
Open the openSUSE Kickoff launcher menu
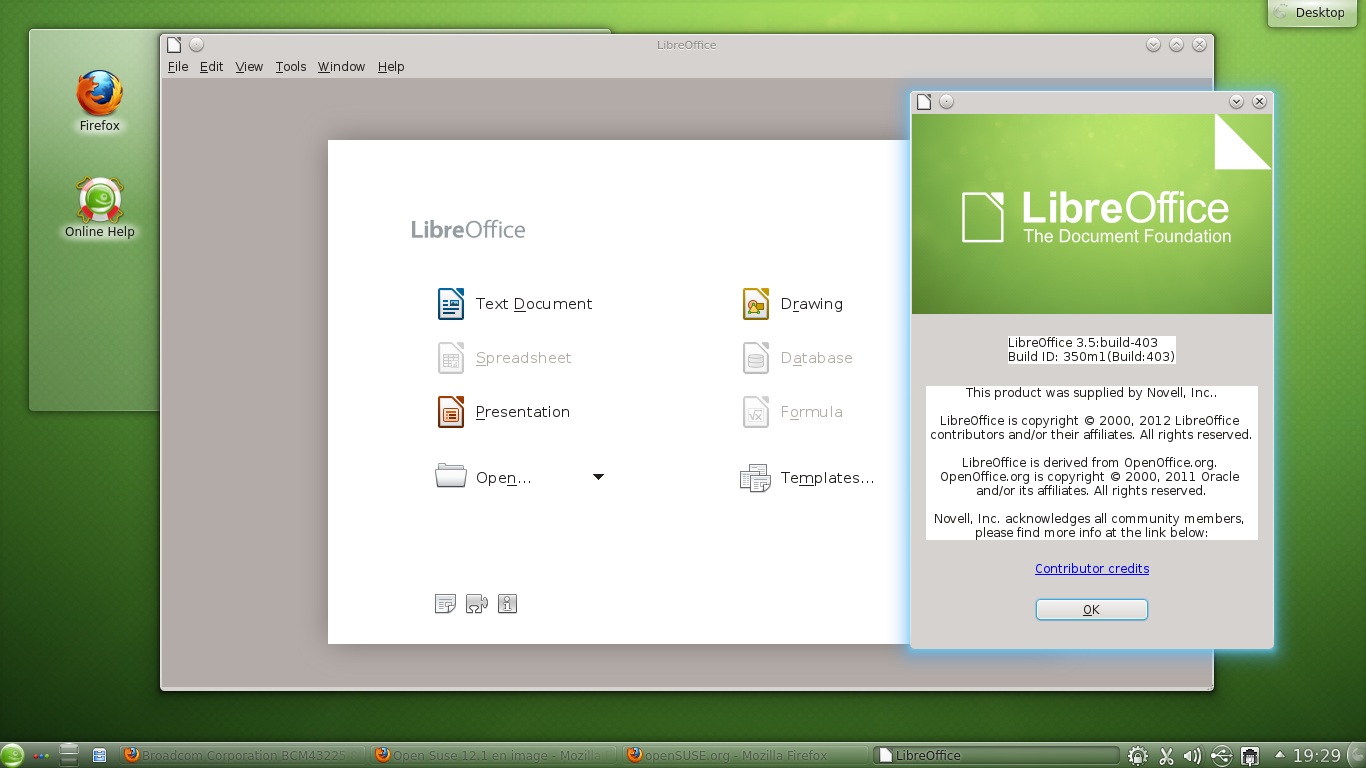[12, 755]
